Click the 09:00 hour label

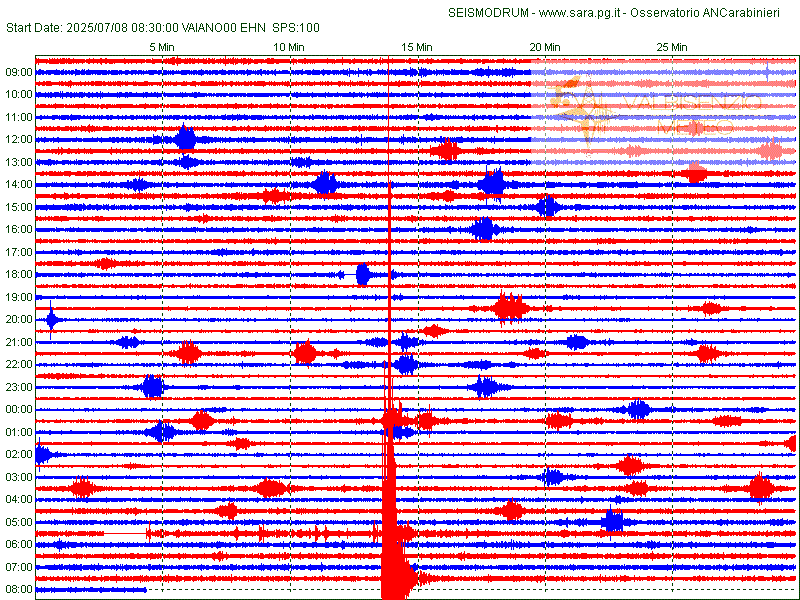(19, 72)
